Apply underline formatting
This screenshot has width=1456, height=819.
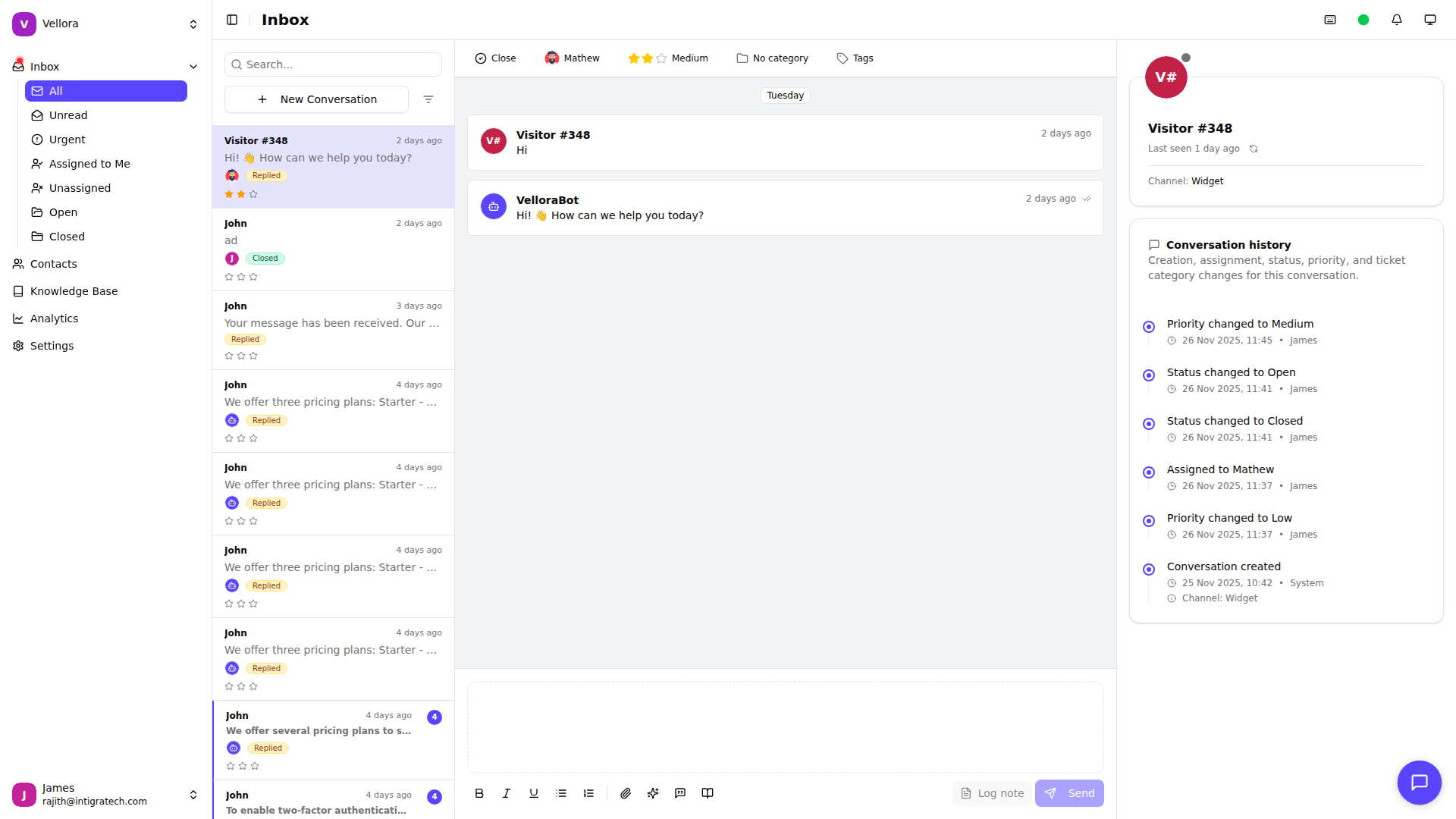(x=534, y=793)
